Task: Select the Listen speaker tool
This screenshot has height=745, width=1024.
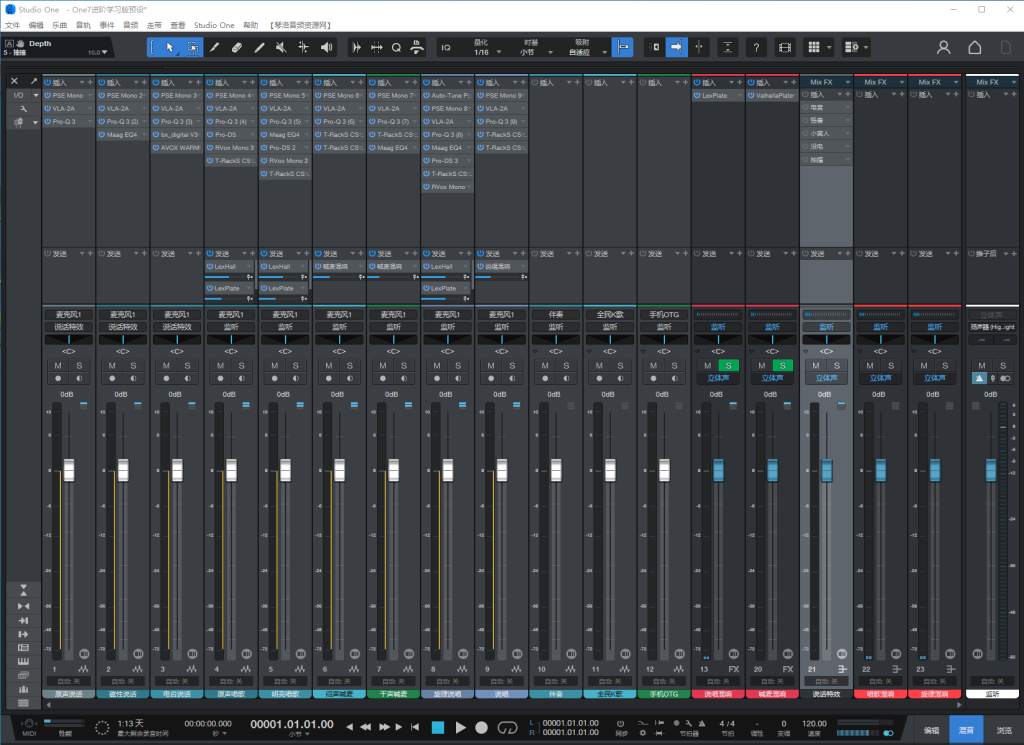Action: tap(326, 47)
